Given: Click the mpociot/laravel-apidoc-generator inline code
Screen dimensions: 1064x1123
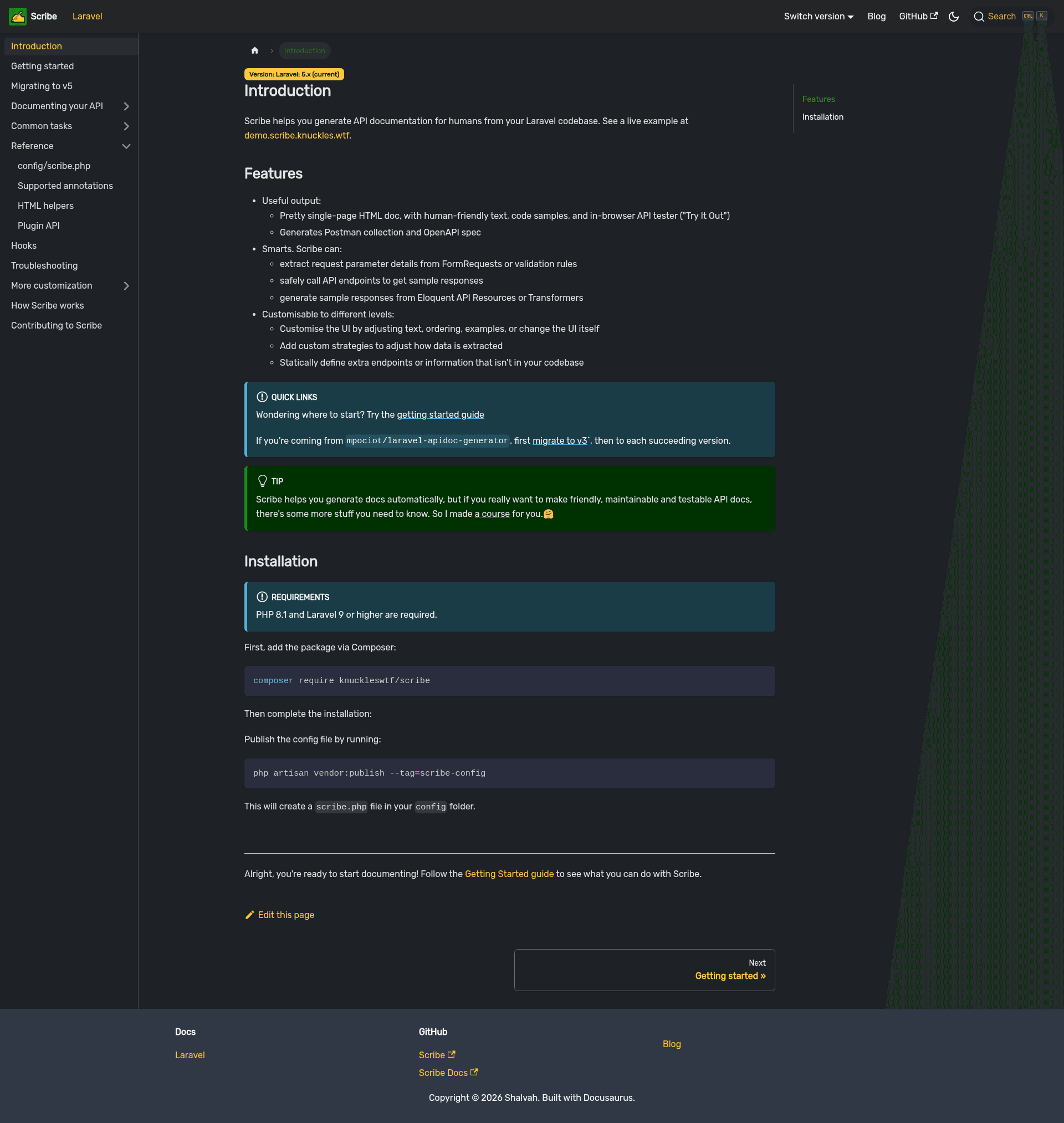Looking at the screenshot, I should (427, 440).
